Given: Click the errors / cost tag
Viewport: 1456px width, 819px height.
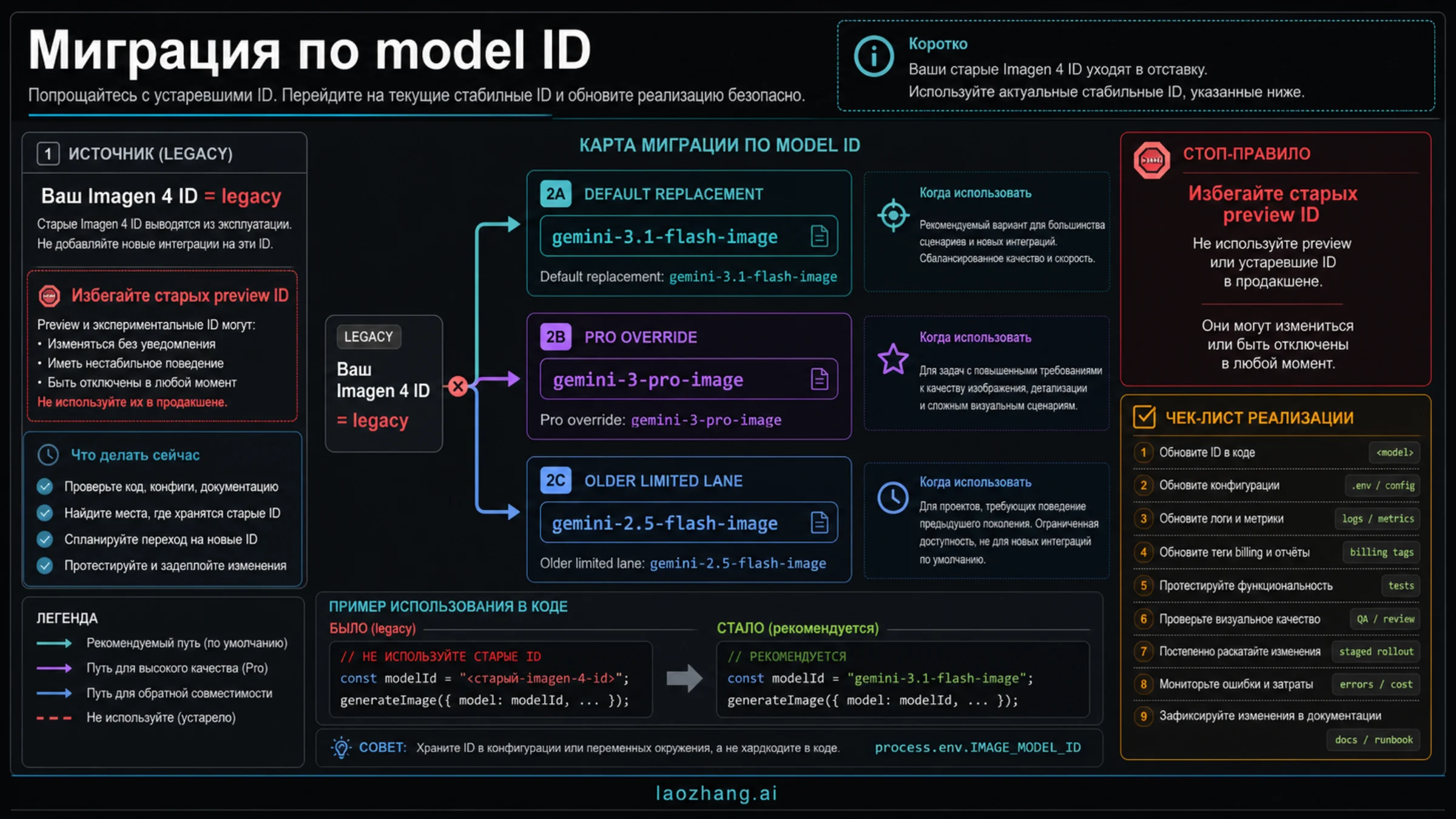Looking at the screenshot, I should 1376,684.
